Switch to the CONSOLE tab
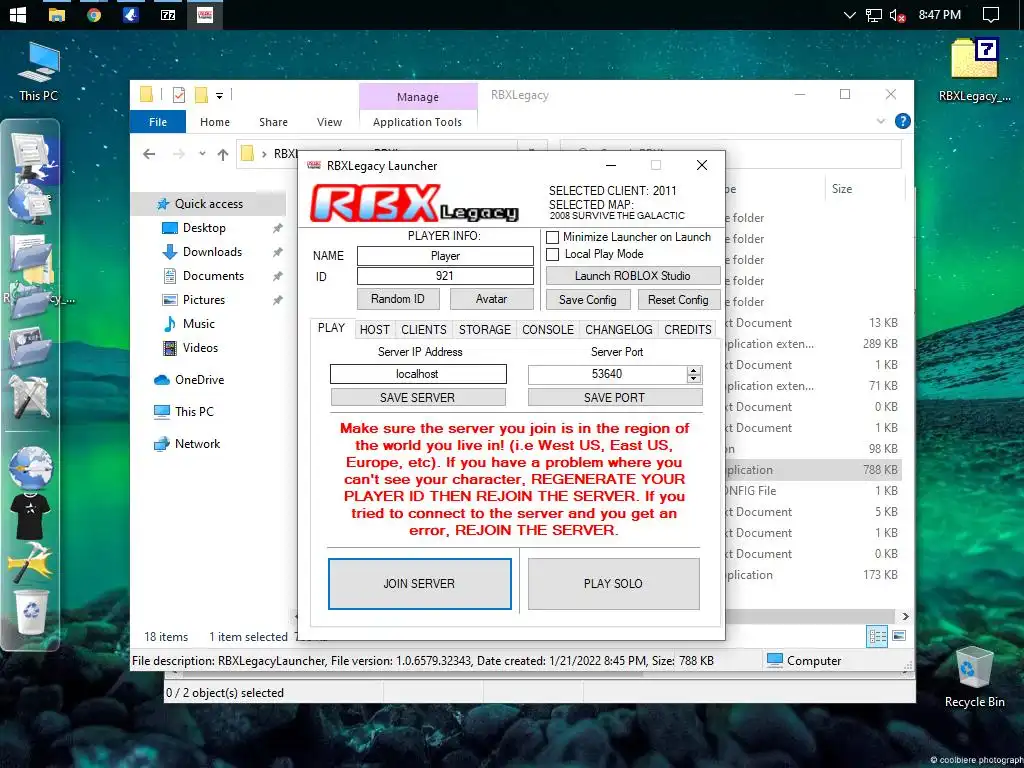 (x=547, y=329)
